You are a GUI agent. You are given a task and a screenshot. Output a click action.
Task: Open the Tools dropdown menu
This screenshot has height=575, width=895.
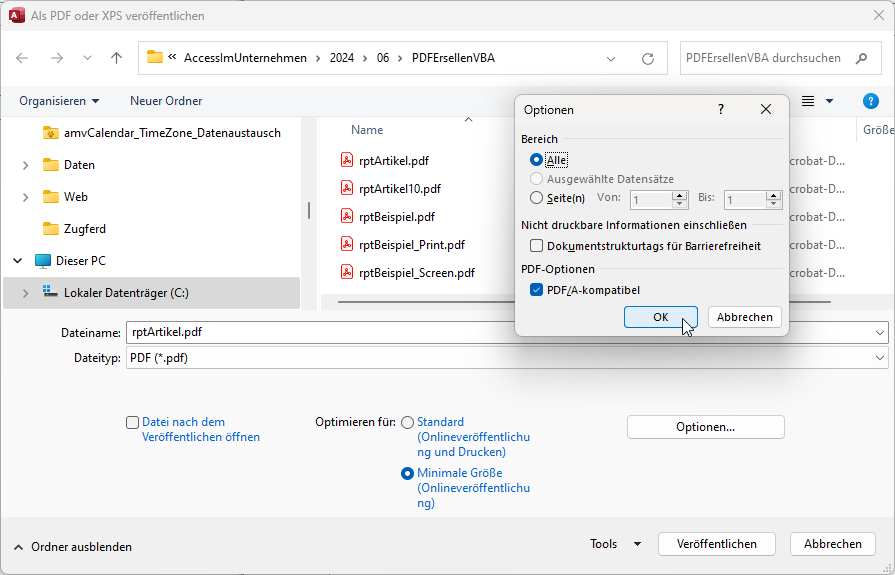[615, 544]
